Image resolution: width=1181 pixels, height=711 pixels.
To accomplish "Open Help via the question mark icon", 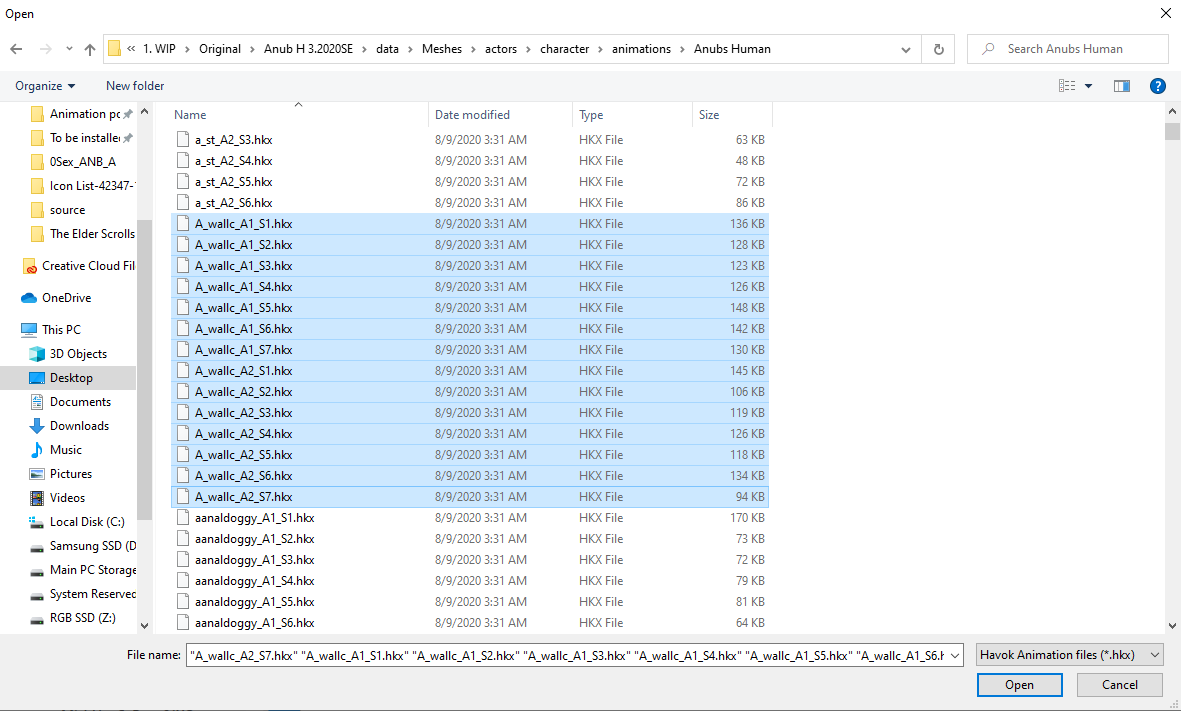I will tap(1158, 86).
